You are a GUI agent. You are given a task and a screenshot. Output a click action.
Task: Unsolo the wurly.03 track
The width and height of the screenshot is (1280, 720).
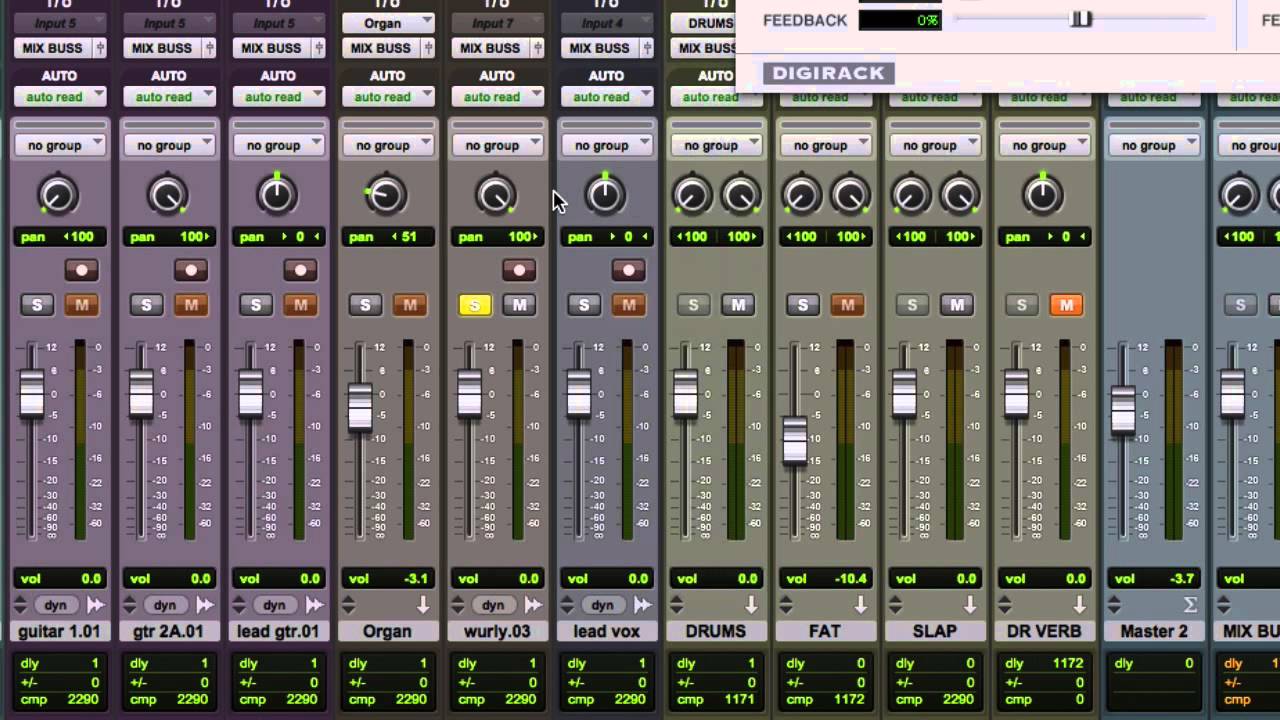coord(475,305)
